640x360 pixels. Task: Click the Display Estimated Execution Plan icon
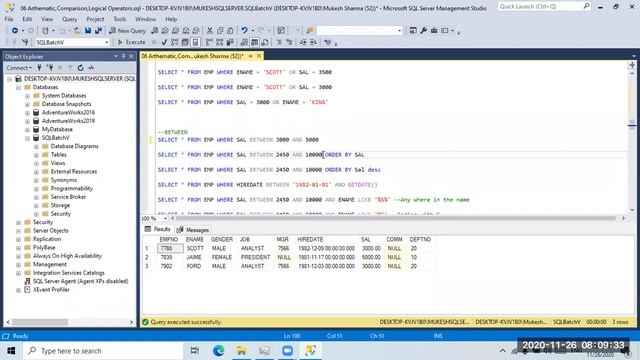pos(175,42)
